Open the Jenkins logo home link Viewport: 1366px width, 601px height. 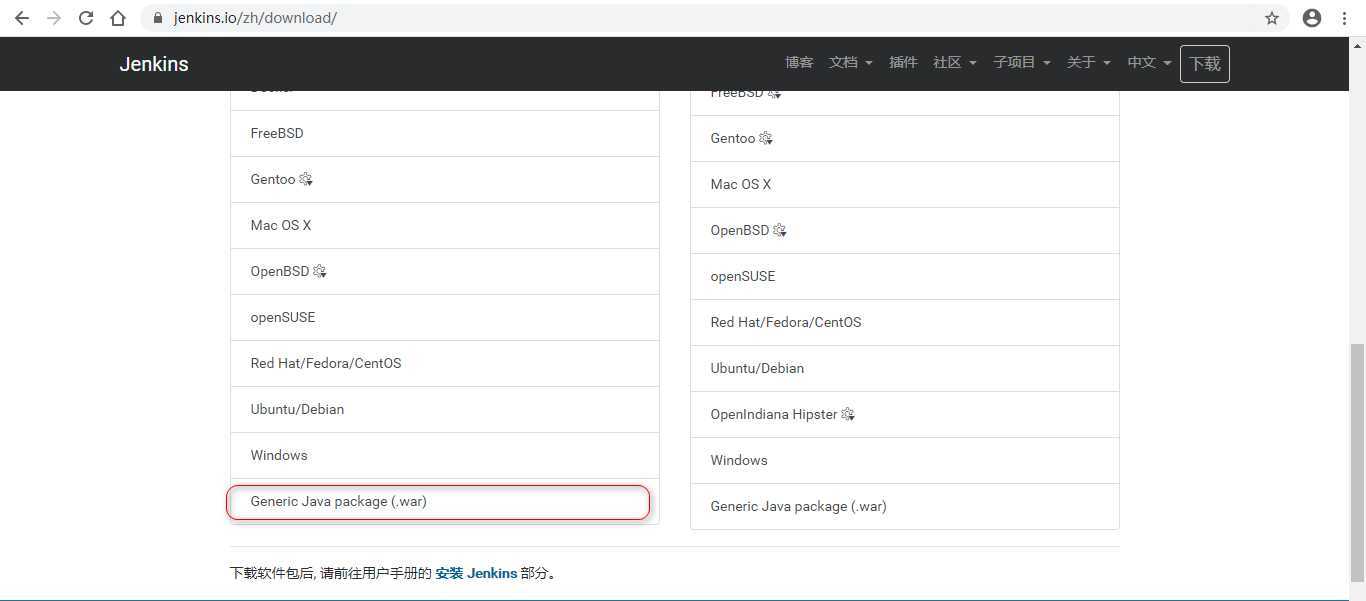(154, 64)
